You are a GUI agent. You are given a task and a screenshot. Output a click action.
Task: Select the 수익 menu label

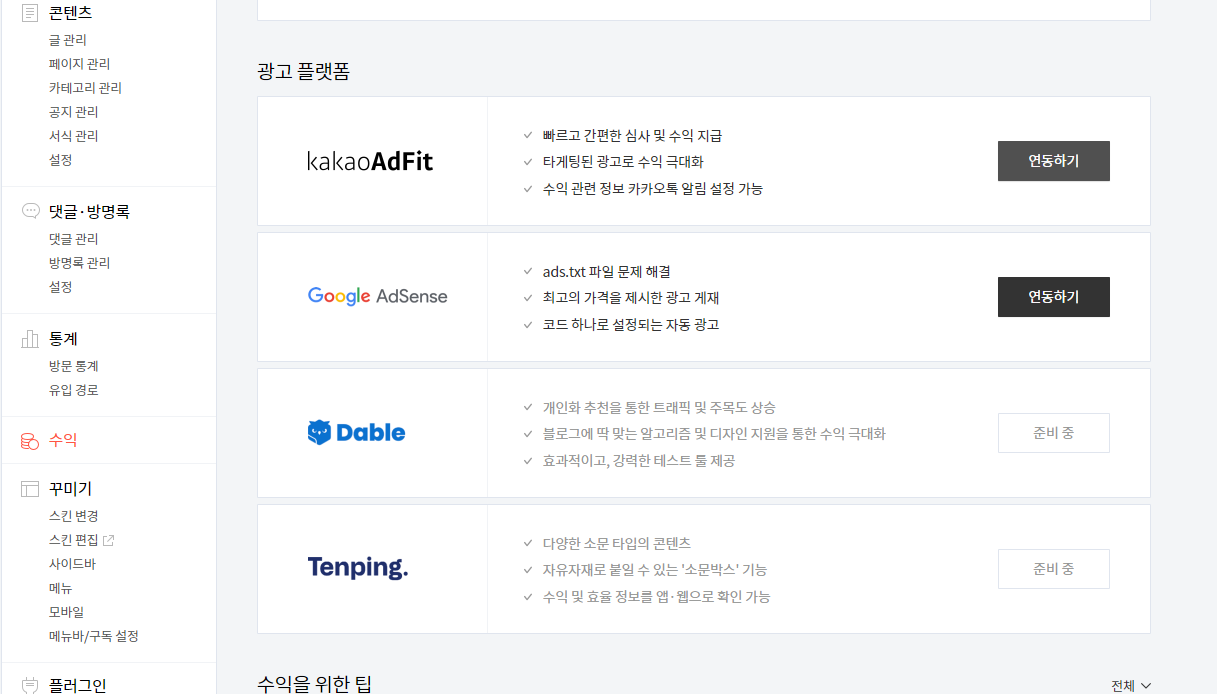63,440
